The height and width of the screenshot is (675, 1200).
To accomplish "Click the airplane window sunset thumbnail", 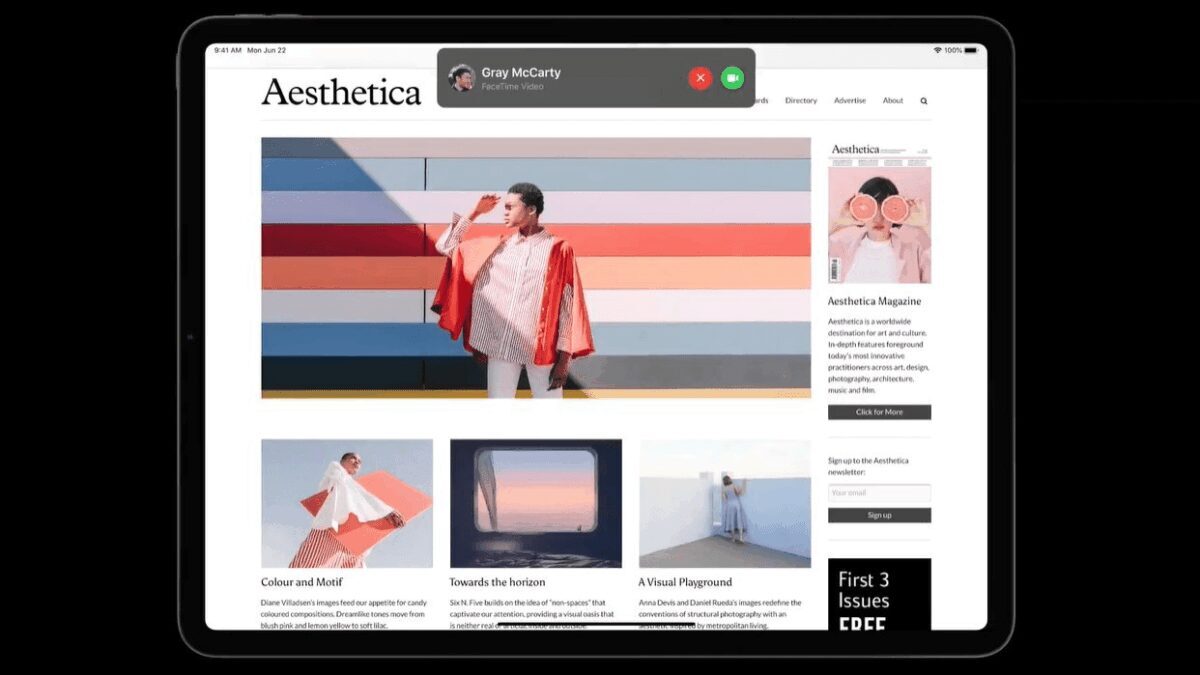I will click(x=535, y=503).
